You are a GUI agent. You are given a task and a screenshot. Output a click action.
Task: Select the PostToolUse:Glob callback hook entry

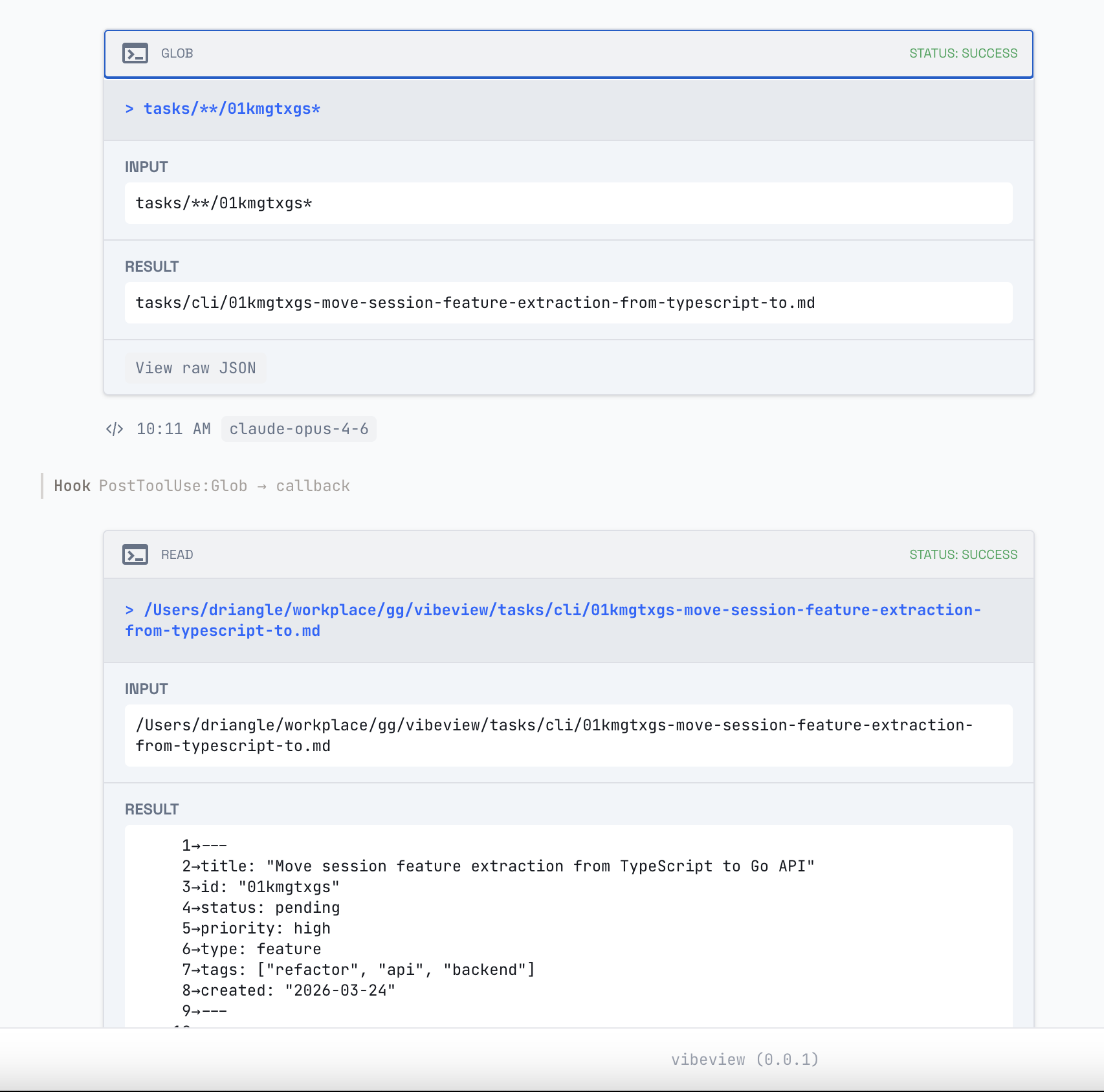[202, 485]
